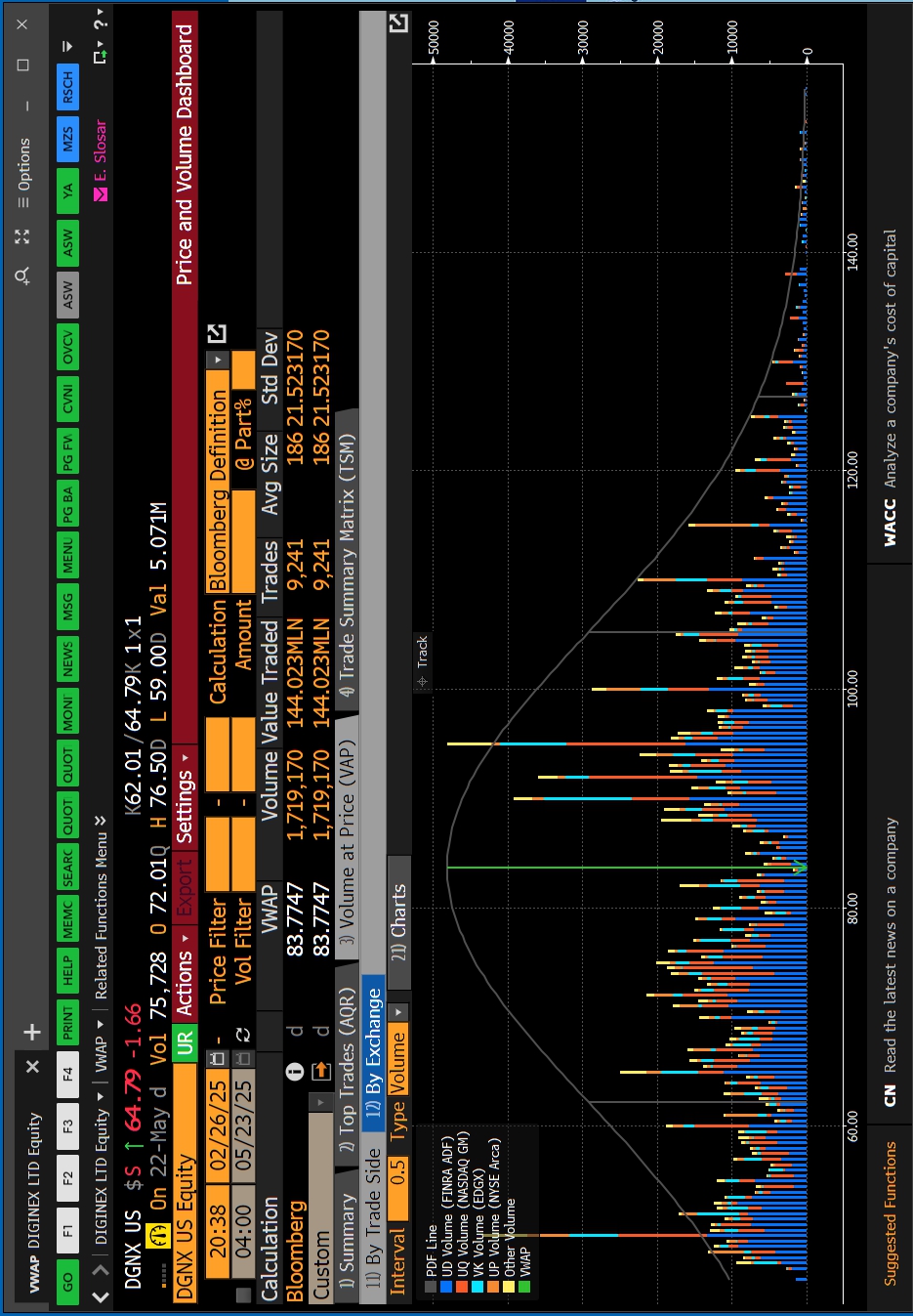This screenshot has height=1316, width=913.
Task: Click the white info circle icon
Action: 294,1072
